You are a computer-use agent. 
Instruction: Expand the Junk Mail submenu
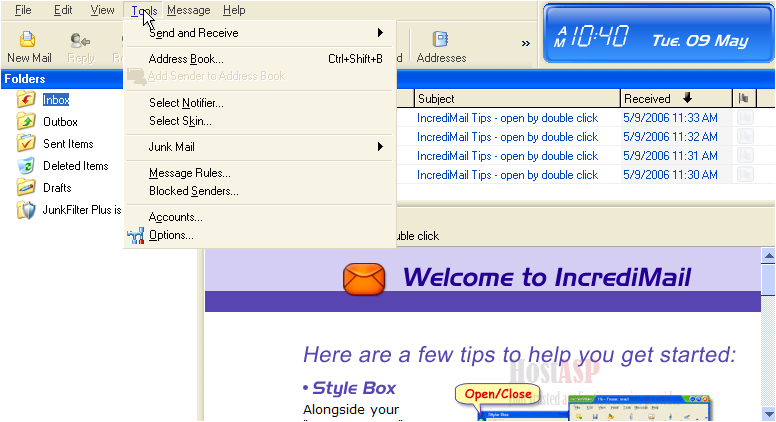(x=380, y=146)
